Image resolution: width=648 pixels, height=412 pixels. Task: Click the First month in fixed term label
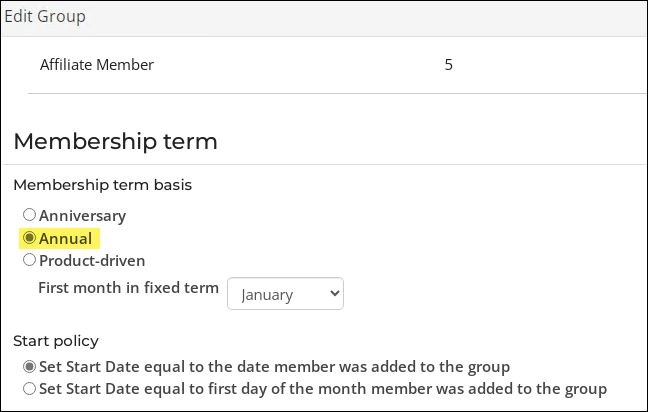click(129, 288)
